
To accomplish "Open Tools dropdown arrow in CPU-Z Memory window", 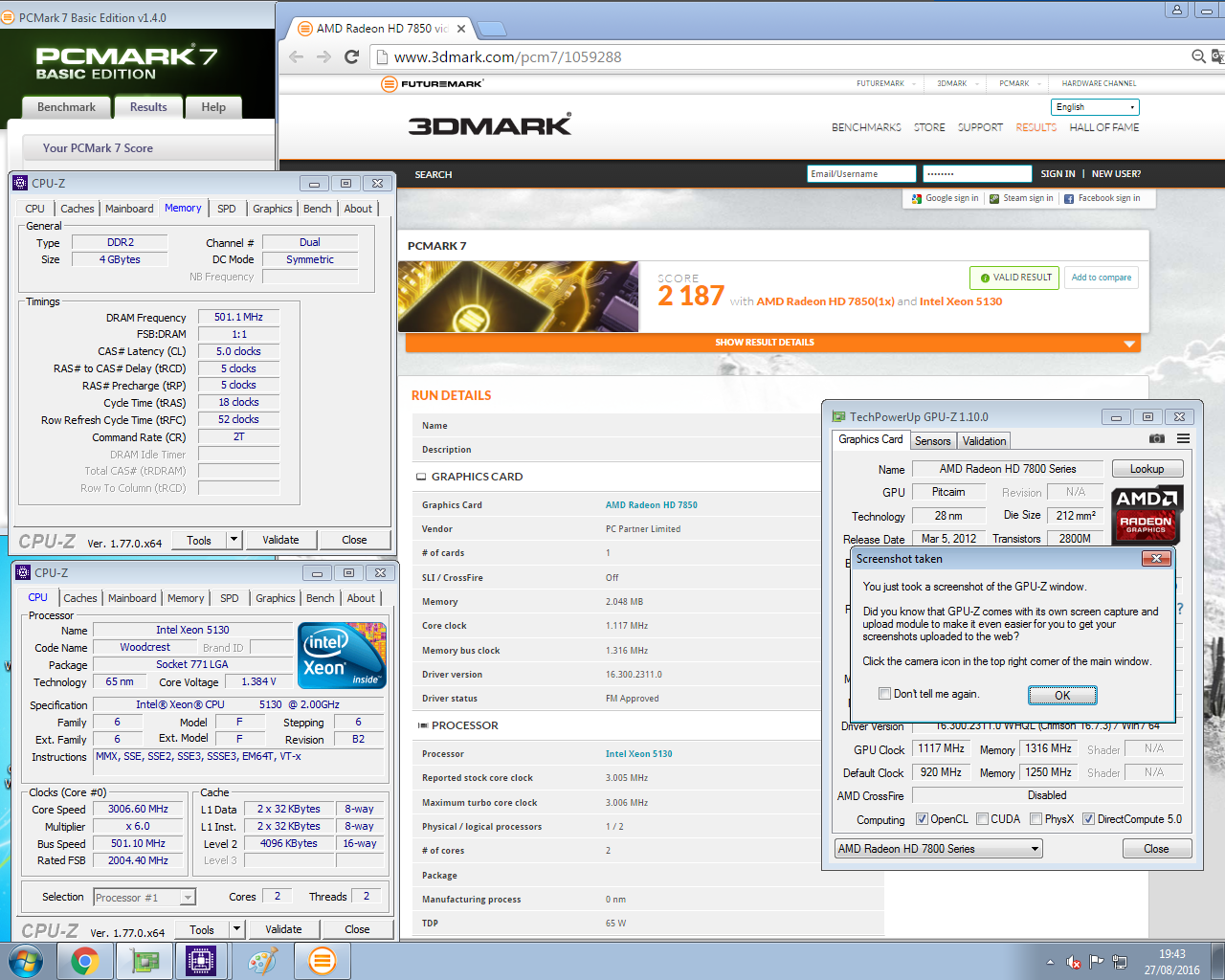I will point(234,540).
